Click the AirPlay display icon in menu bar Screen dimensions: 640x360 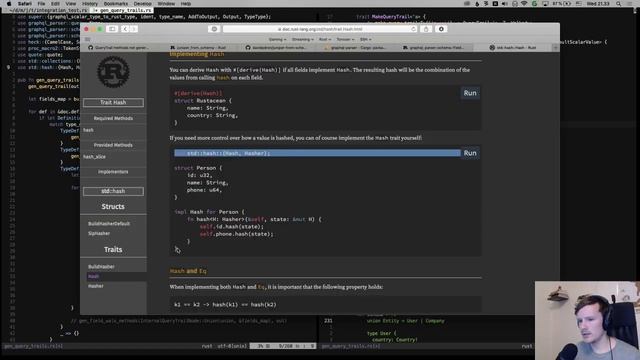545,4
